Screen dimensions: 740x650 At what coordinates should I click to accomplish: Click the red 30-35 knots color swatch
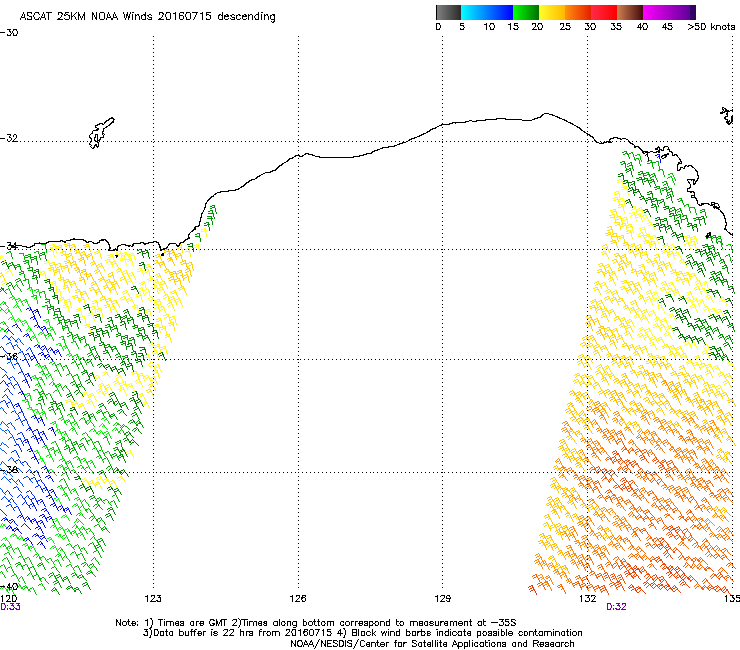click(604, 12)
